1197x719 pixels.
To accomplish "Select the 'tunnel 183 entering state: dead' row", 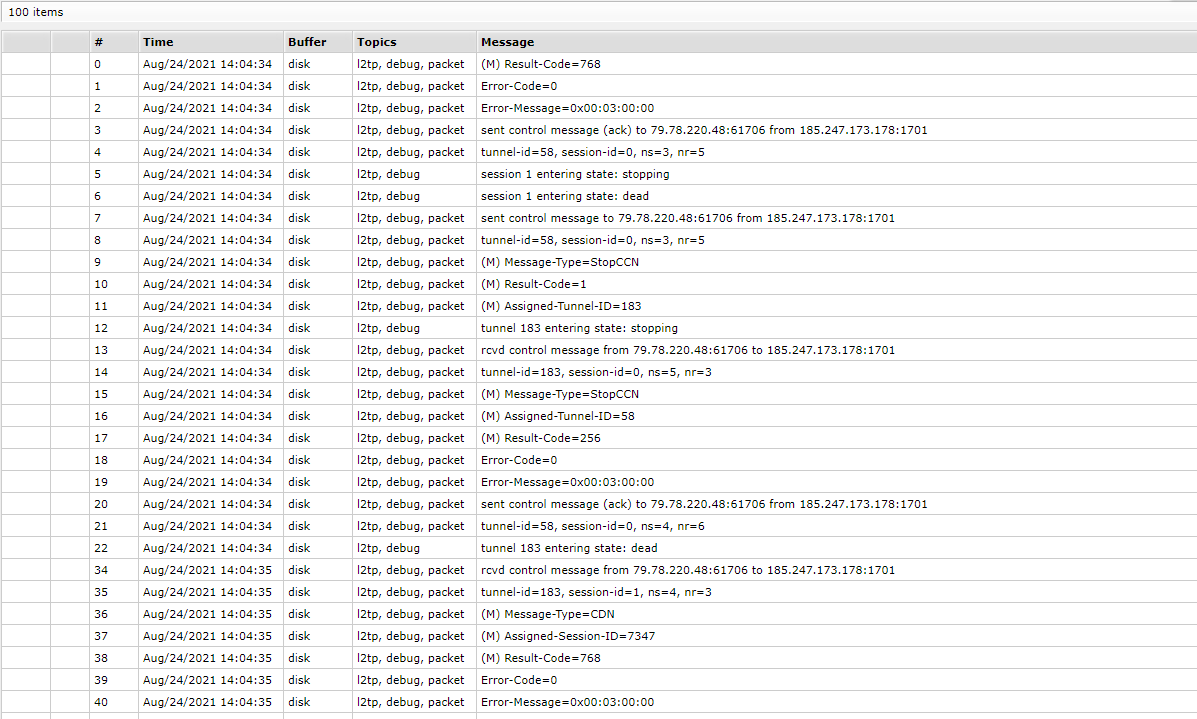I will 569,548.
